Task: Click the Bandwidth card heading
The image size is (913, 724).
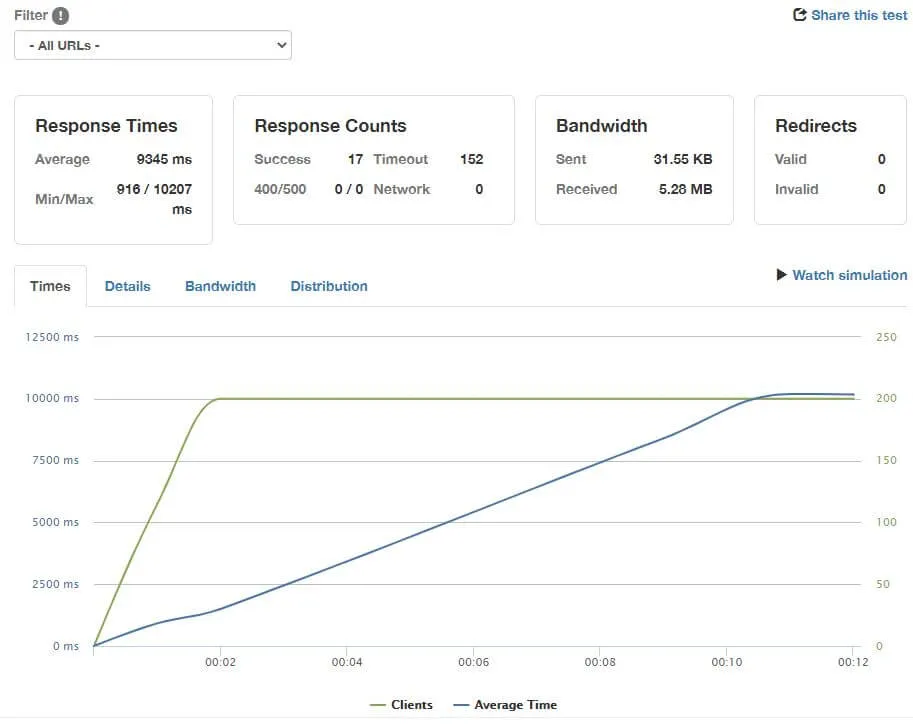Action: click(601, 126)
